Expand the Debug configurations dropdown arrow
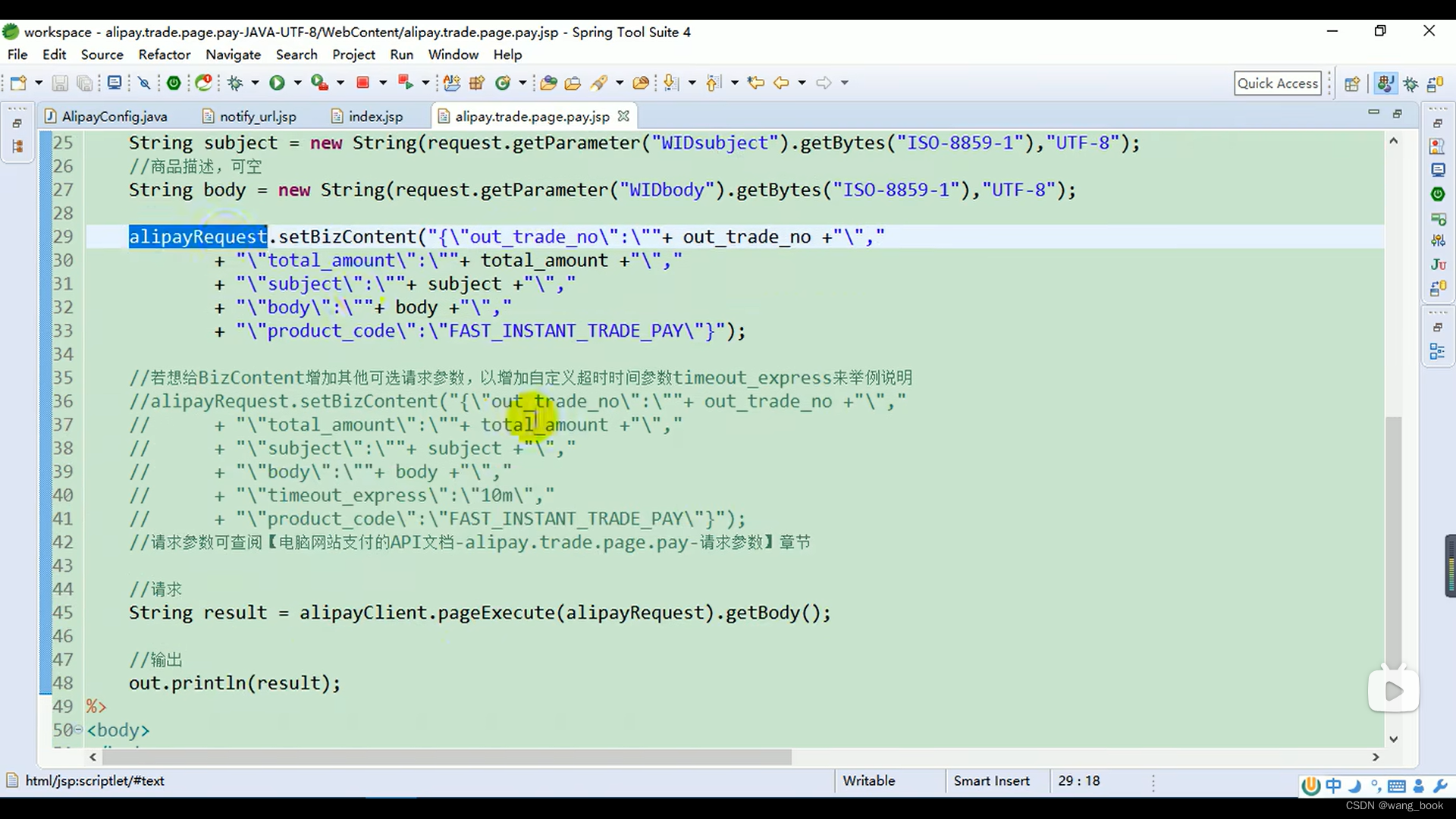This screenshot has height=819, width=1456. tap(255, 83)
